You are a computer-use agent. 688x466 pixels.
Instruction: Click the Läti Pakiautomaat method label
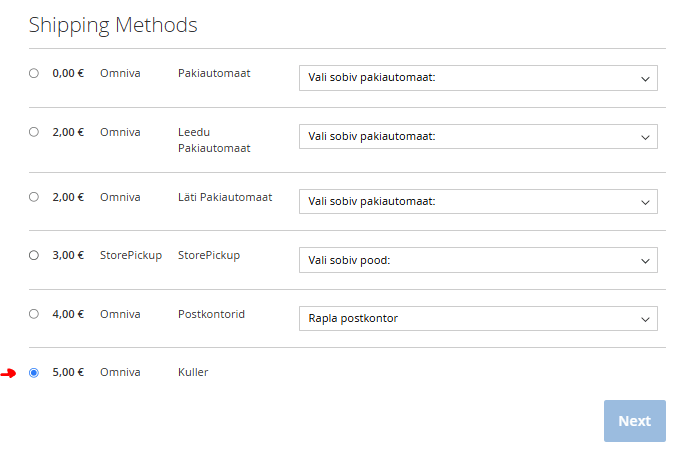click(x=225, y=197)
